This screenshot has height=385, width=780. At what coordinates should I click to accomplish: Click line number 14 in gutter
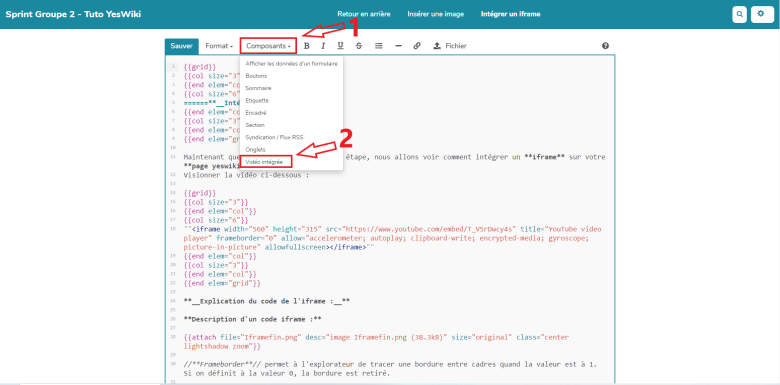pyautogui.click(x=172, y=192)
